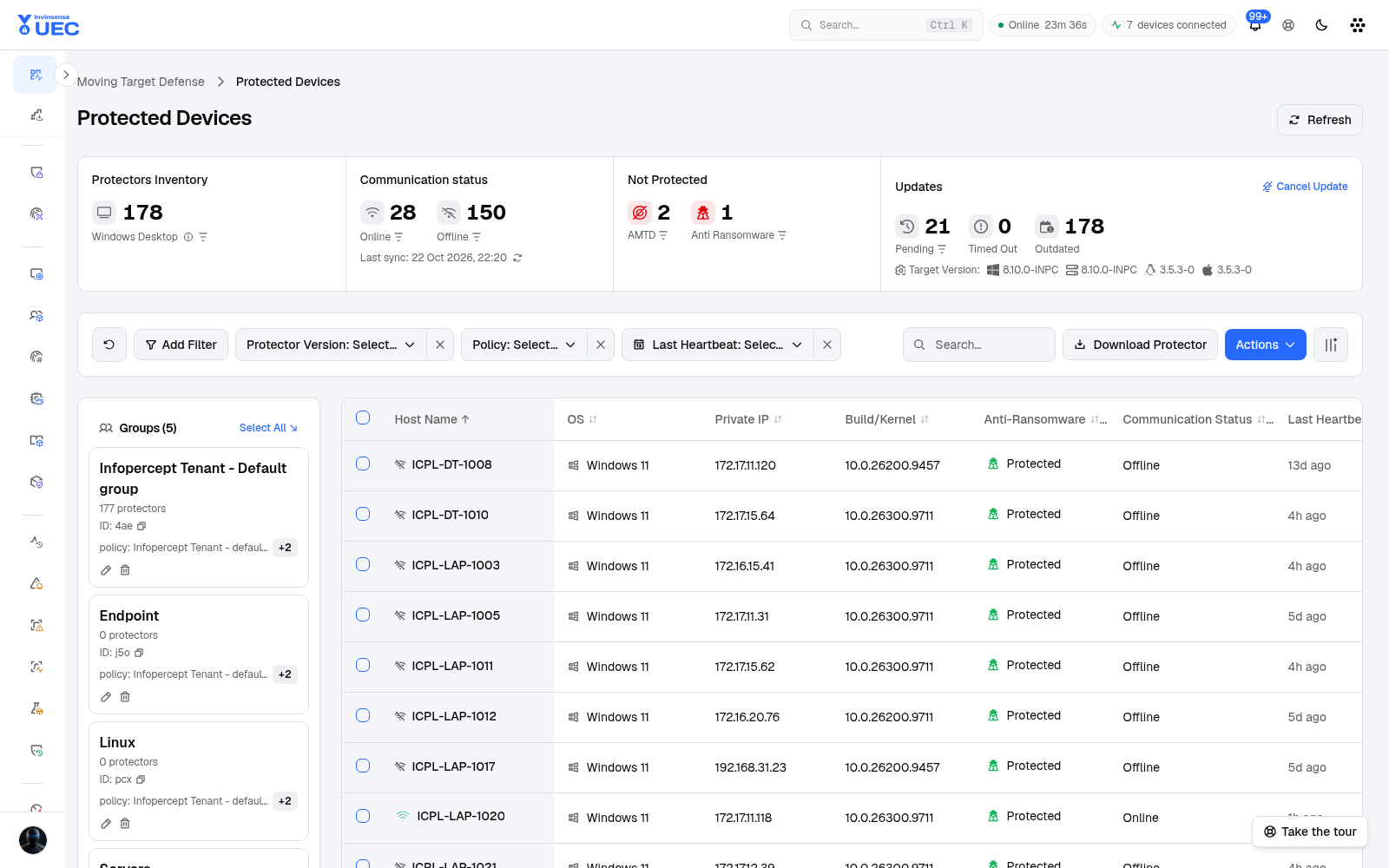The image size is (1389, 868).
Task: Open user avatar at sidebar bottom
Action: pos(33,840)
